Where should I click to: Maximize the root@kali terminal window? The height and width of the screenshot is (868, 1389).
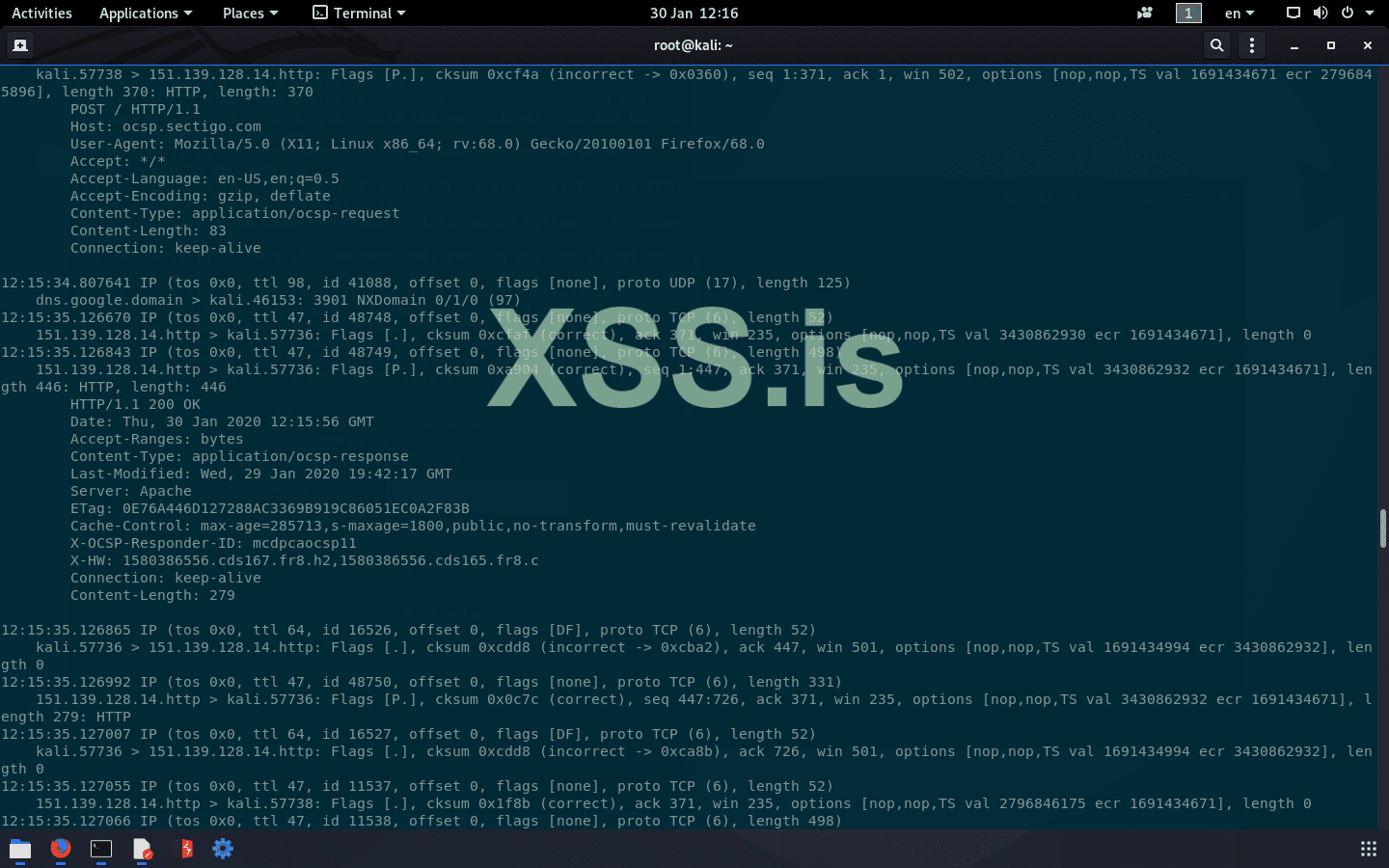pyautogui.click(x=1331, y=45)
